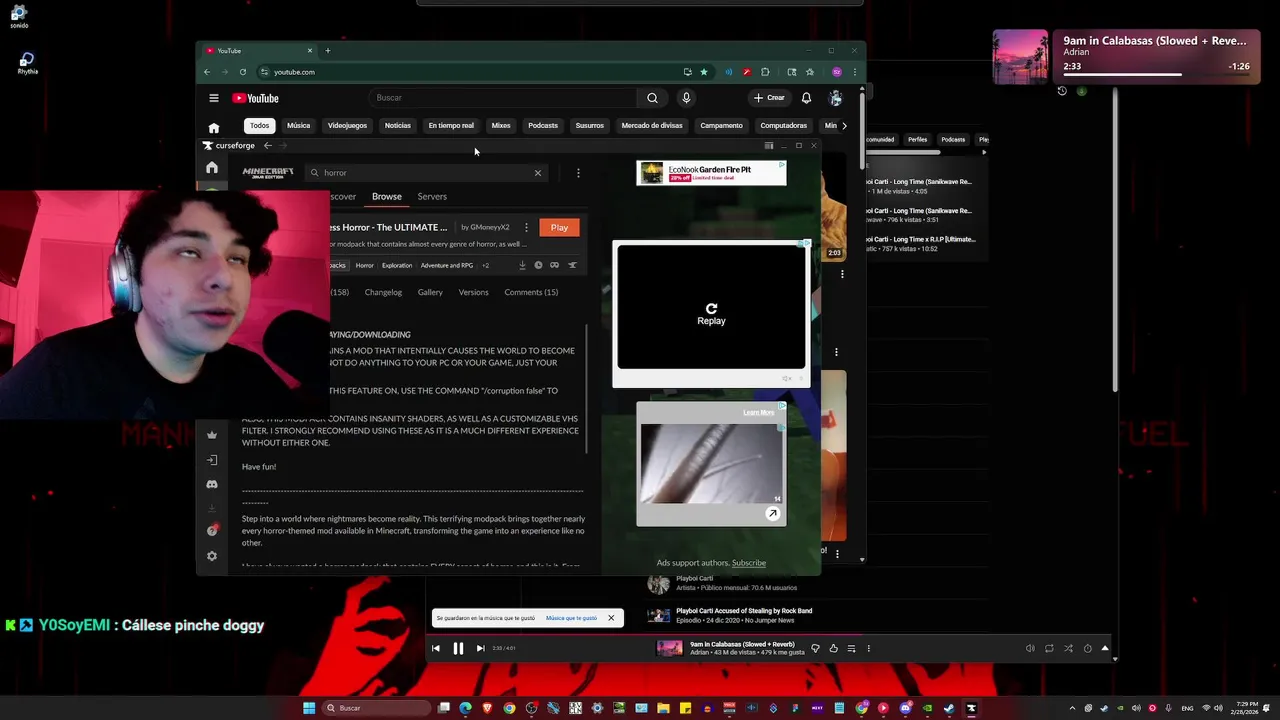The image size is (1280, 720).
Task: Open Música que te gustó link in toast
Action: click(x=572, y=618)
